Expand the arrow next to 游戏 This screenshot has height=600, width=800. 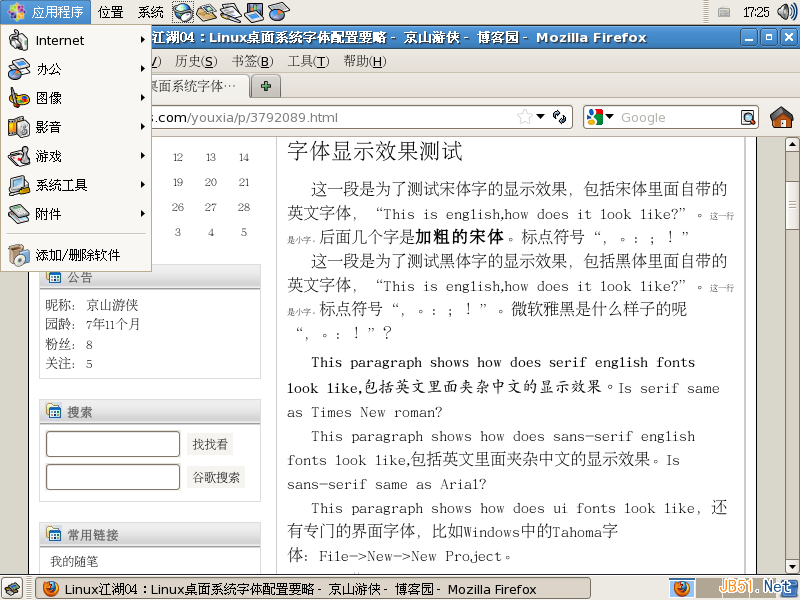coord(143,155)
